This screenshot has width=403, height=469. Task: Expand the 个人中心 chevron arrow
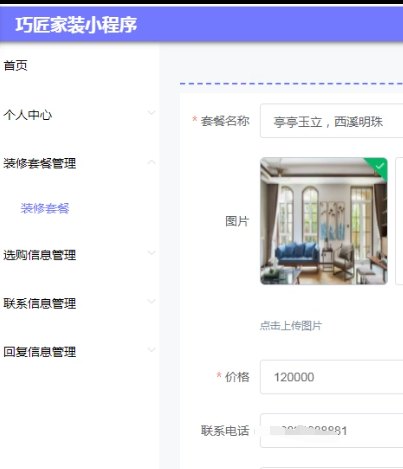[152, 113]
